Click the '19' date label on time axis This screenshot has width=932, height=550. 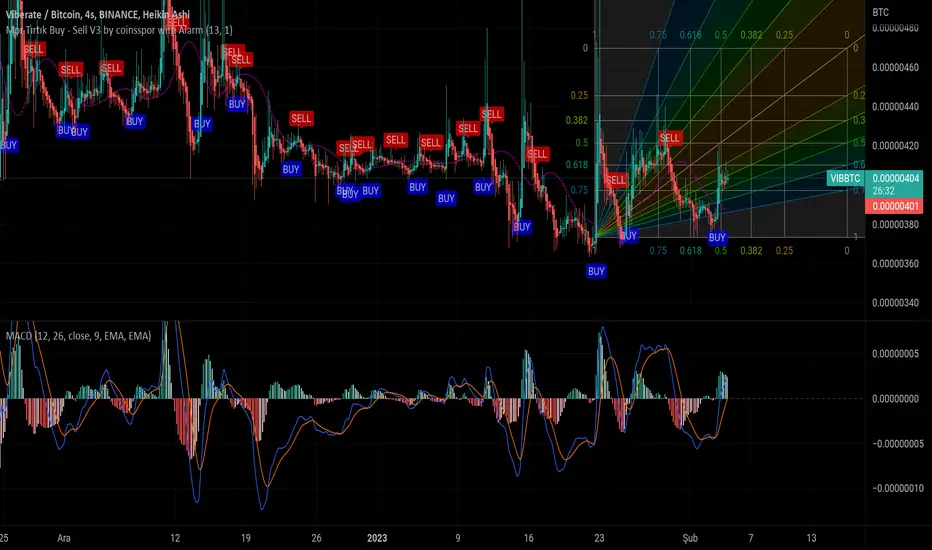click(245, 538)
